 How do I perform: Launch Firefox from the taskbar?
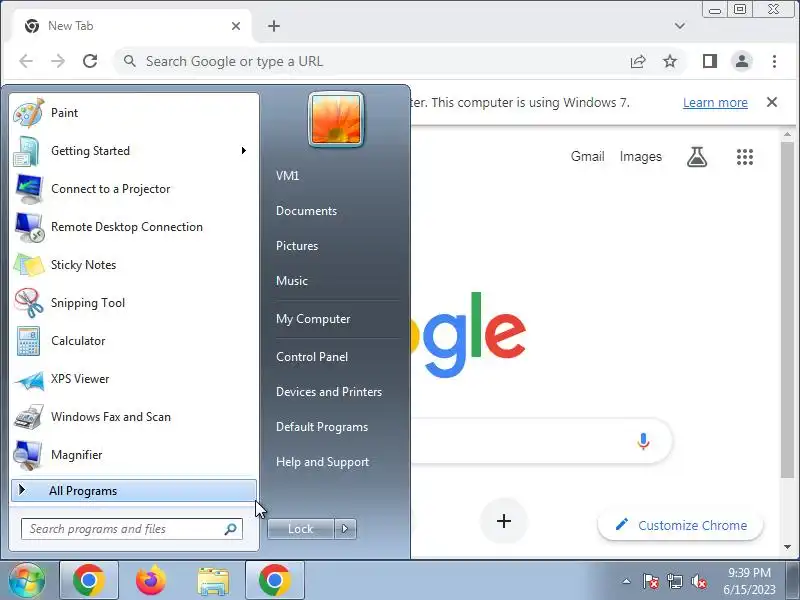(151, 580)
